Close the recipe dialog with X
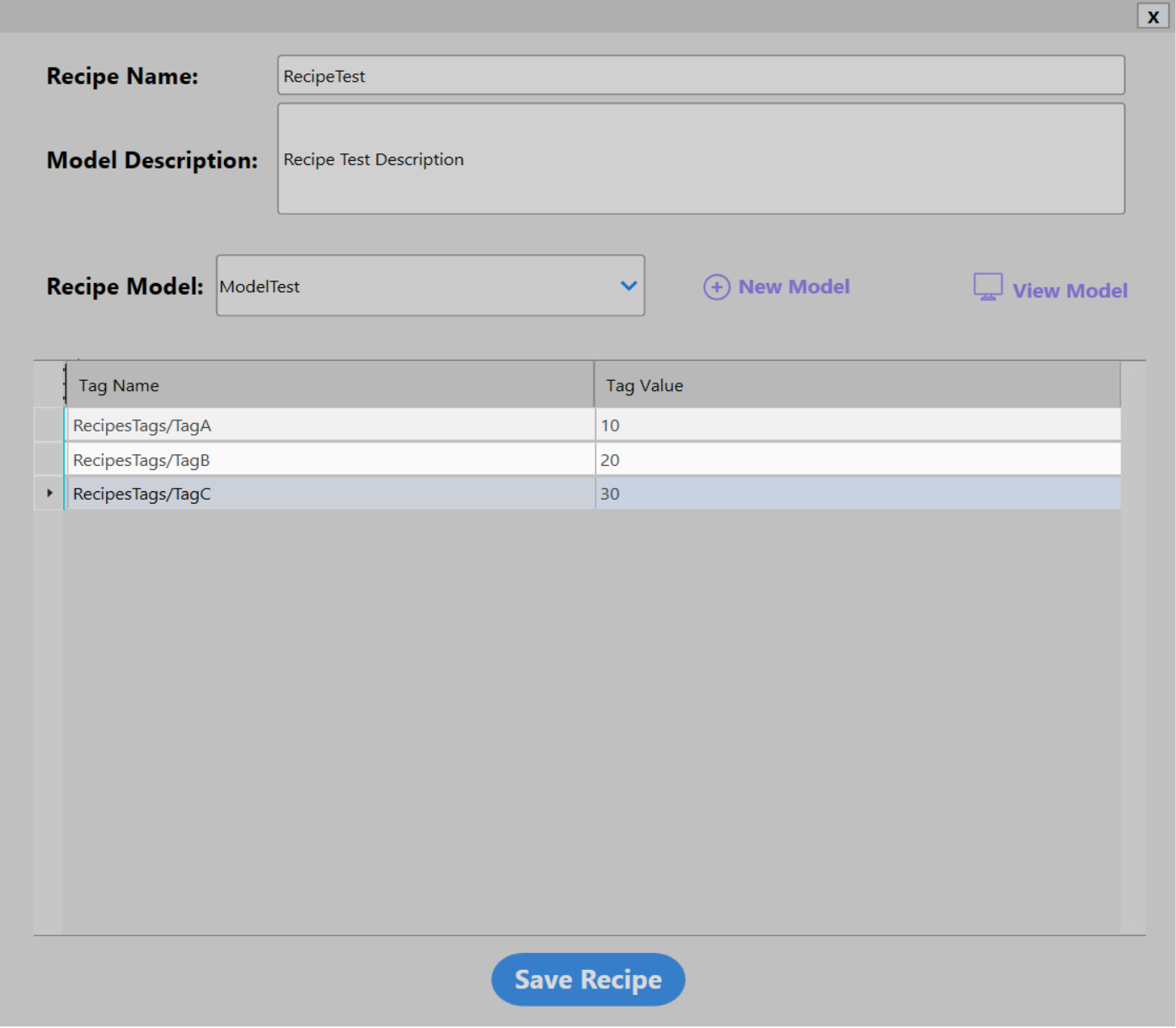Image resolution: width=1176 pixels, height=1028 pixels. point(1152,17)
